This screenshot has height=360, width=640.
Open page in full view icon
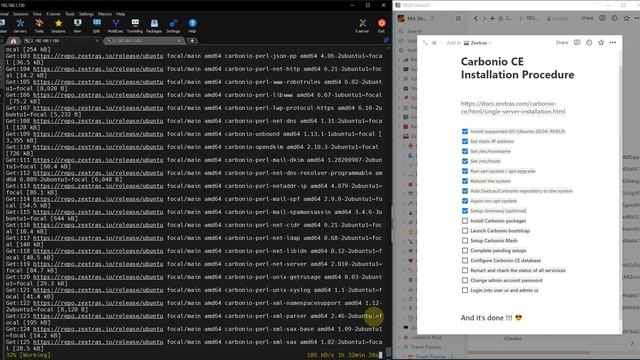(425, 42)
